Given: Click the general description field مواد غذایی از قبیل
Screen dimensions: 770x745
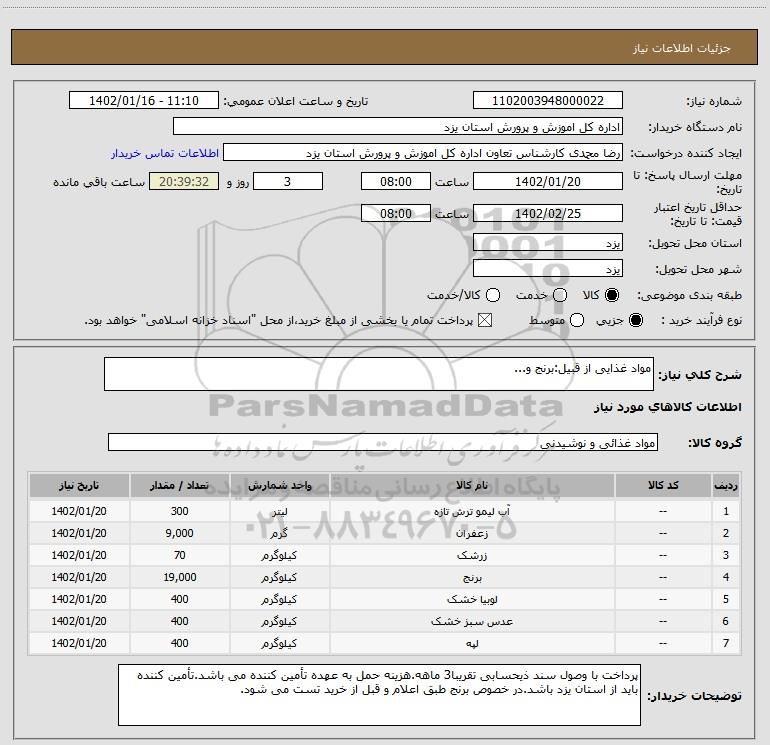Looking at the screenshot, I should pos(379,374).
